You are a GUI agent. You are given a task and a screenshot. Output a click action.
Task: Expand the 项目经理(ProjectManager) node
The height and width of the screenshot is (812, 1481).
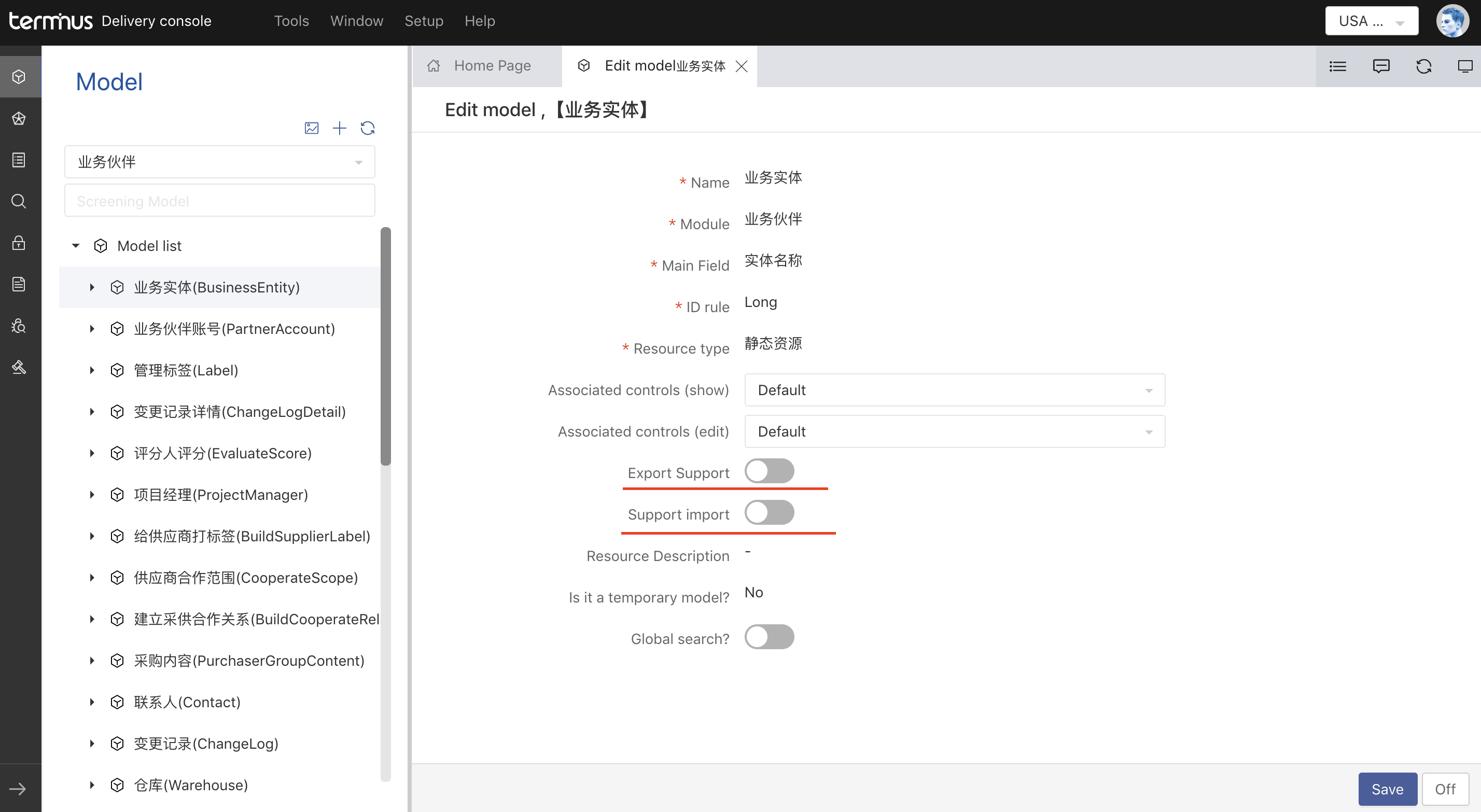(91, 495)
